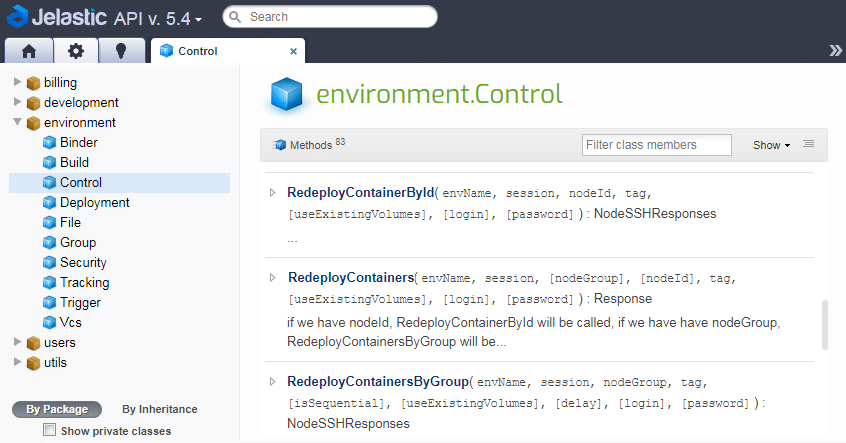846x443 pixels.
Task: Expand the utils package
Action: (17, 362)
